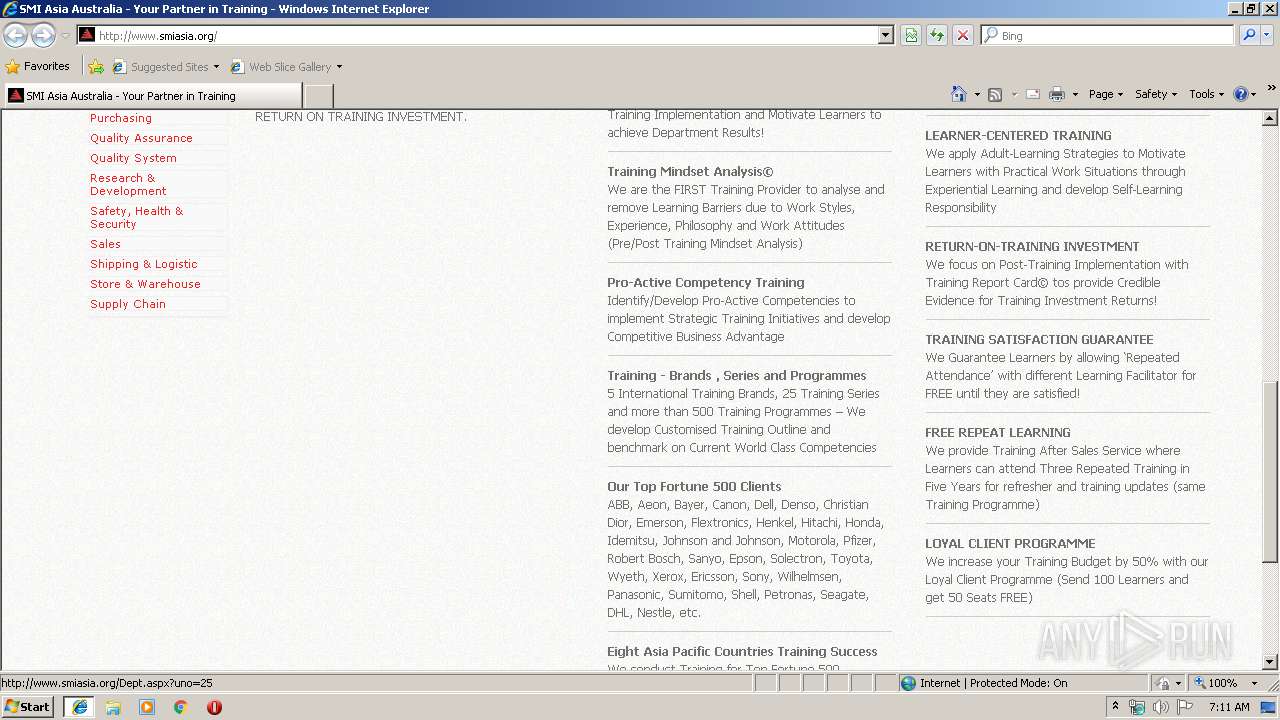Expand Web Slice Gallery dropdown
Image resolution: width=1280 pixels, height=720 pixels.
coord(339,67)
